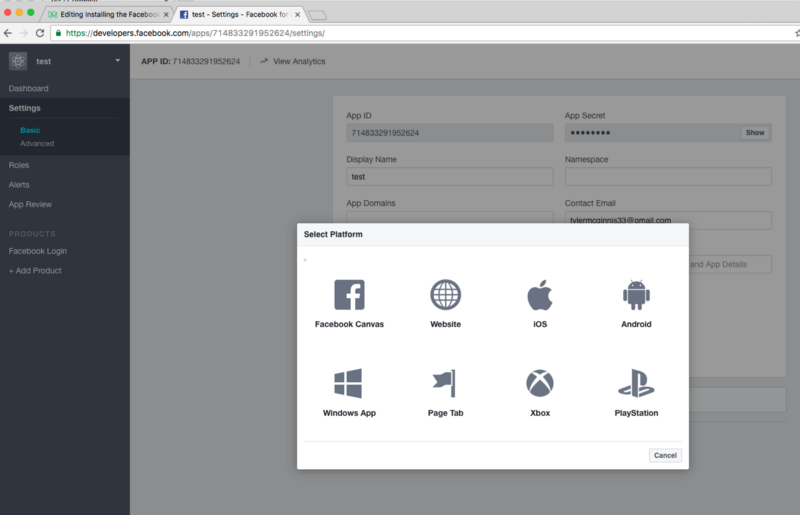Viewport: 800px width, 515px height.
Task: Switch to test - Settings Facebook tab
Action: 240,14
